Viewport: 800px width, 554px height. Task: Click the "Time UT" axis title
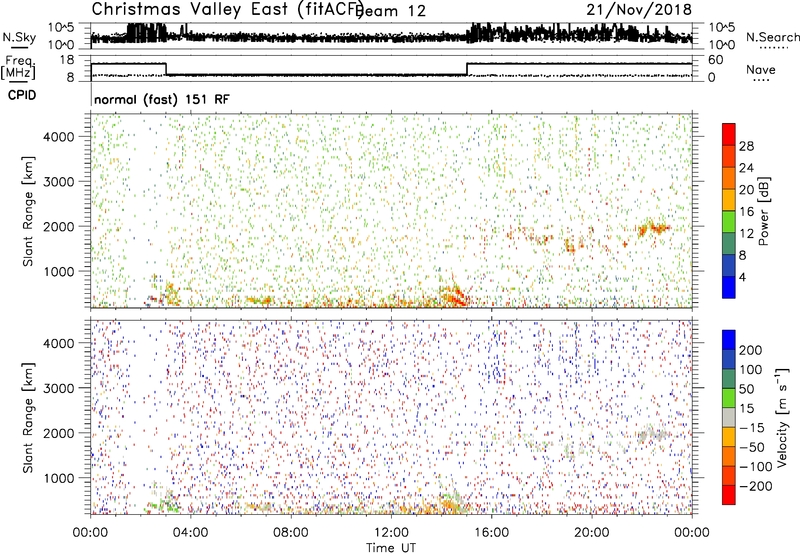[391, 547]
